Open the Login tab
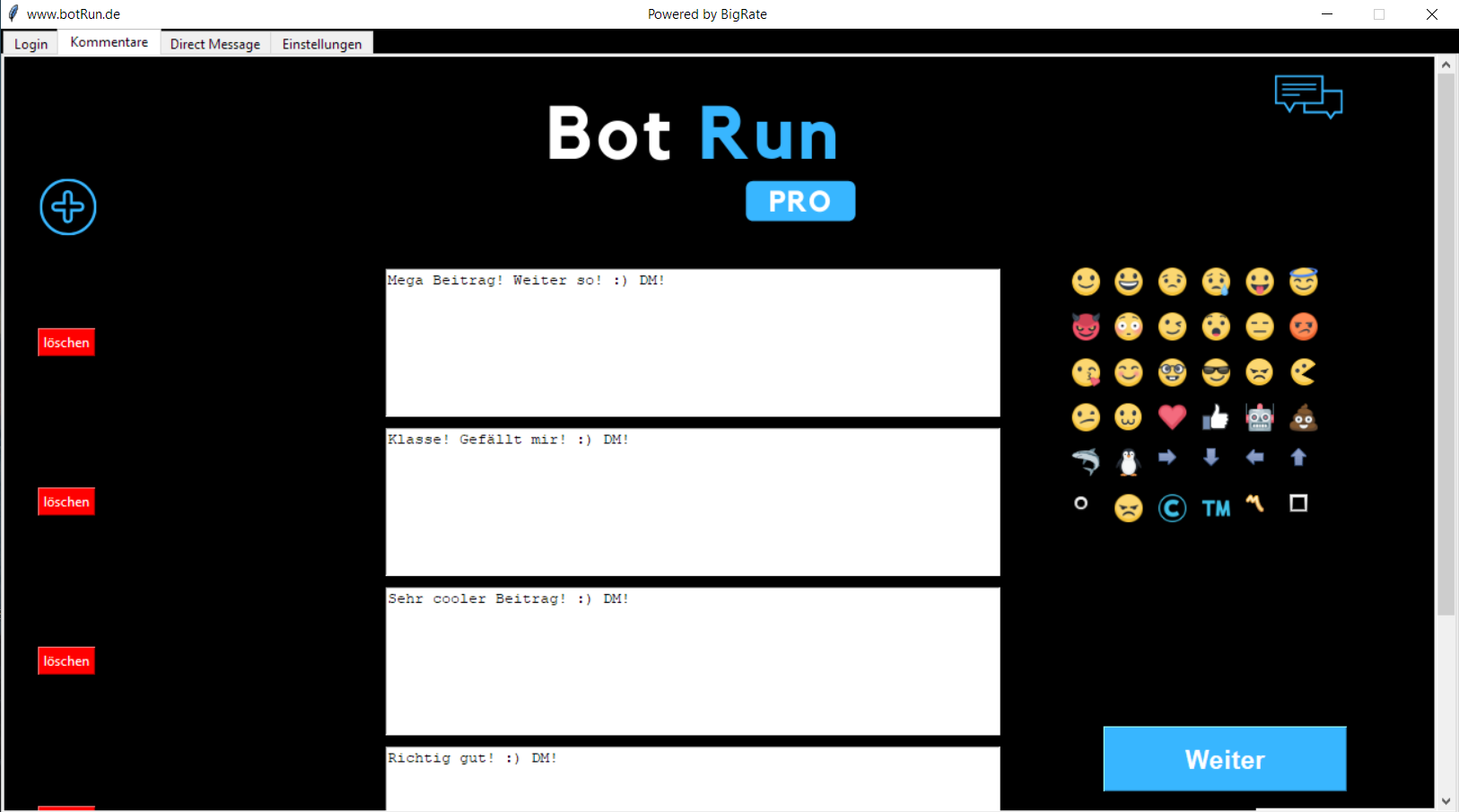 click(31, 44)
